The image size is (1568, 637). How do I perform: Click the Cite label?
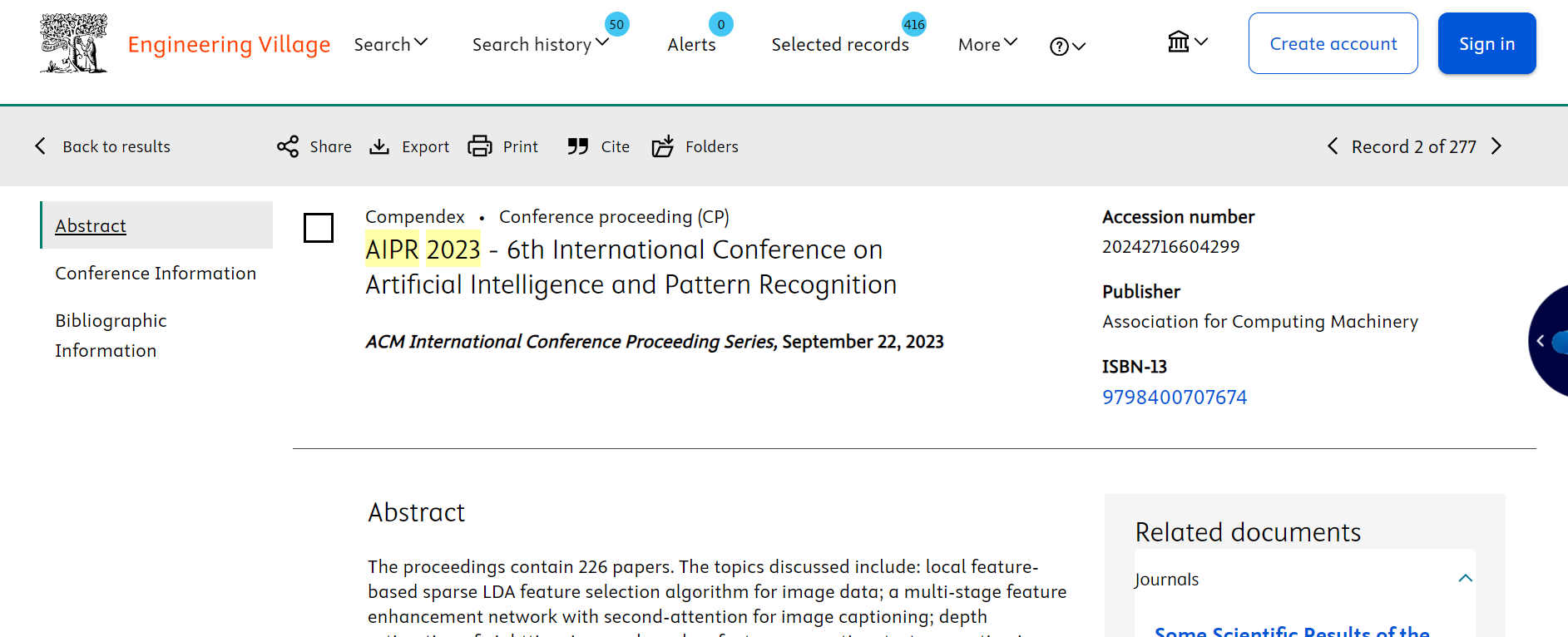click(615, 146)
